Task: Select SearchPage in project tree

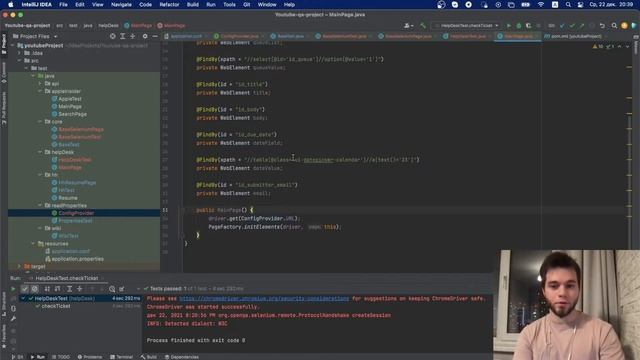Action: tap(73, 114)
